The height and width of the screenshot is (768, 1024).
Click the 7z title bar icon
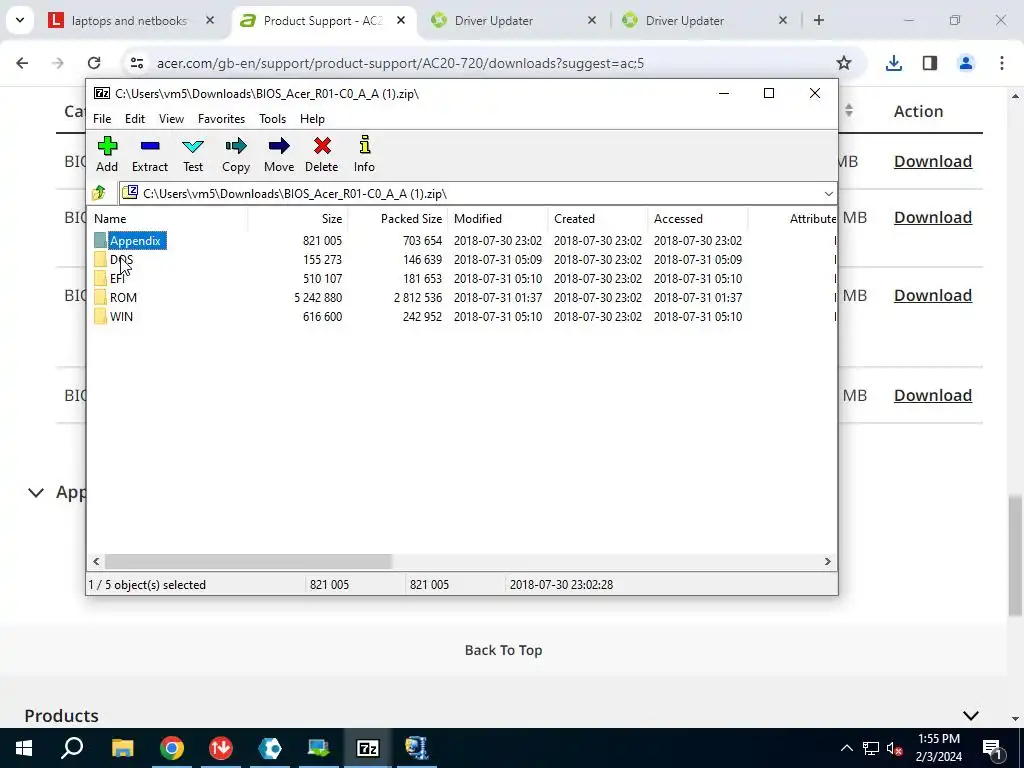tap(102, 93)
